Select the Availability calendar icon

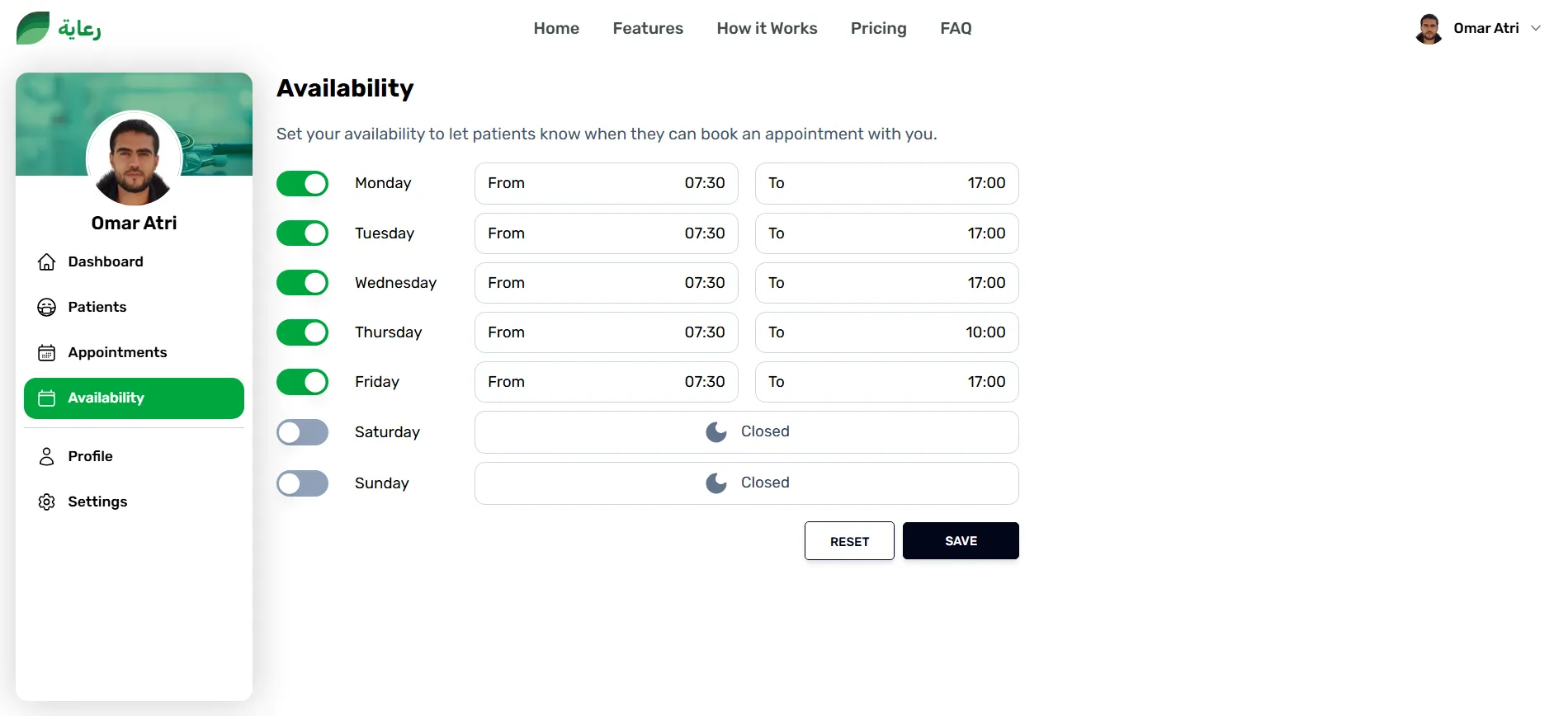pos(47,398)
